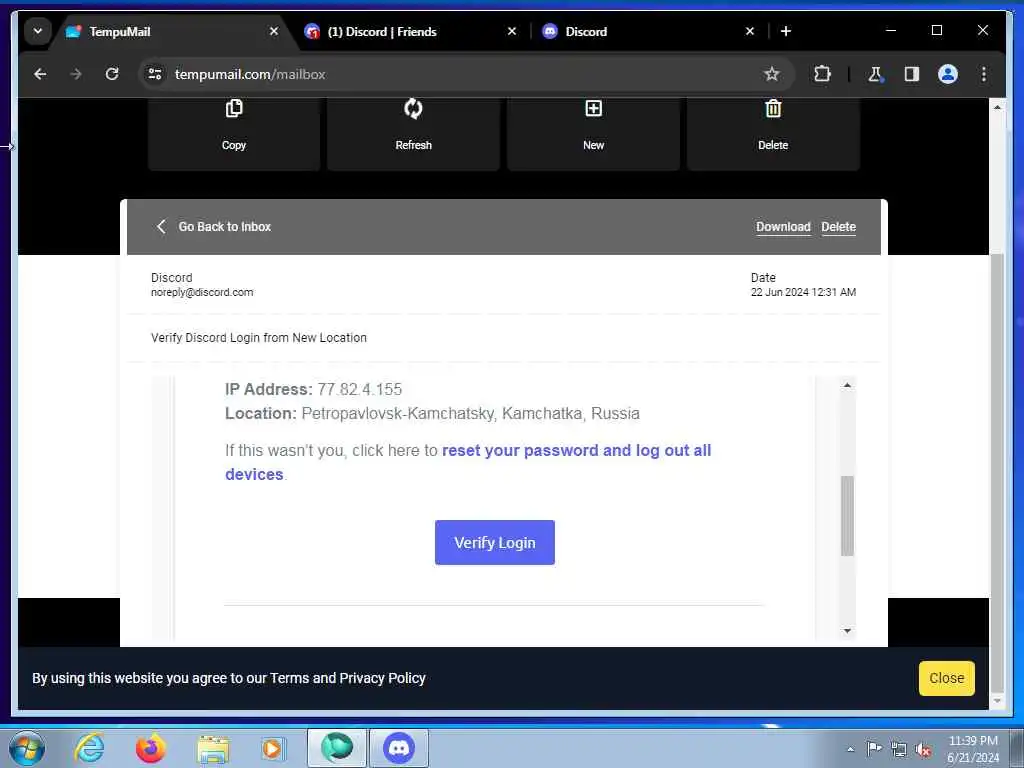The height and width of the screenshot is (768, 1024).
Task: Select the noreply@discord.com sender address
Action: click(202, 293)
